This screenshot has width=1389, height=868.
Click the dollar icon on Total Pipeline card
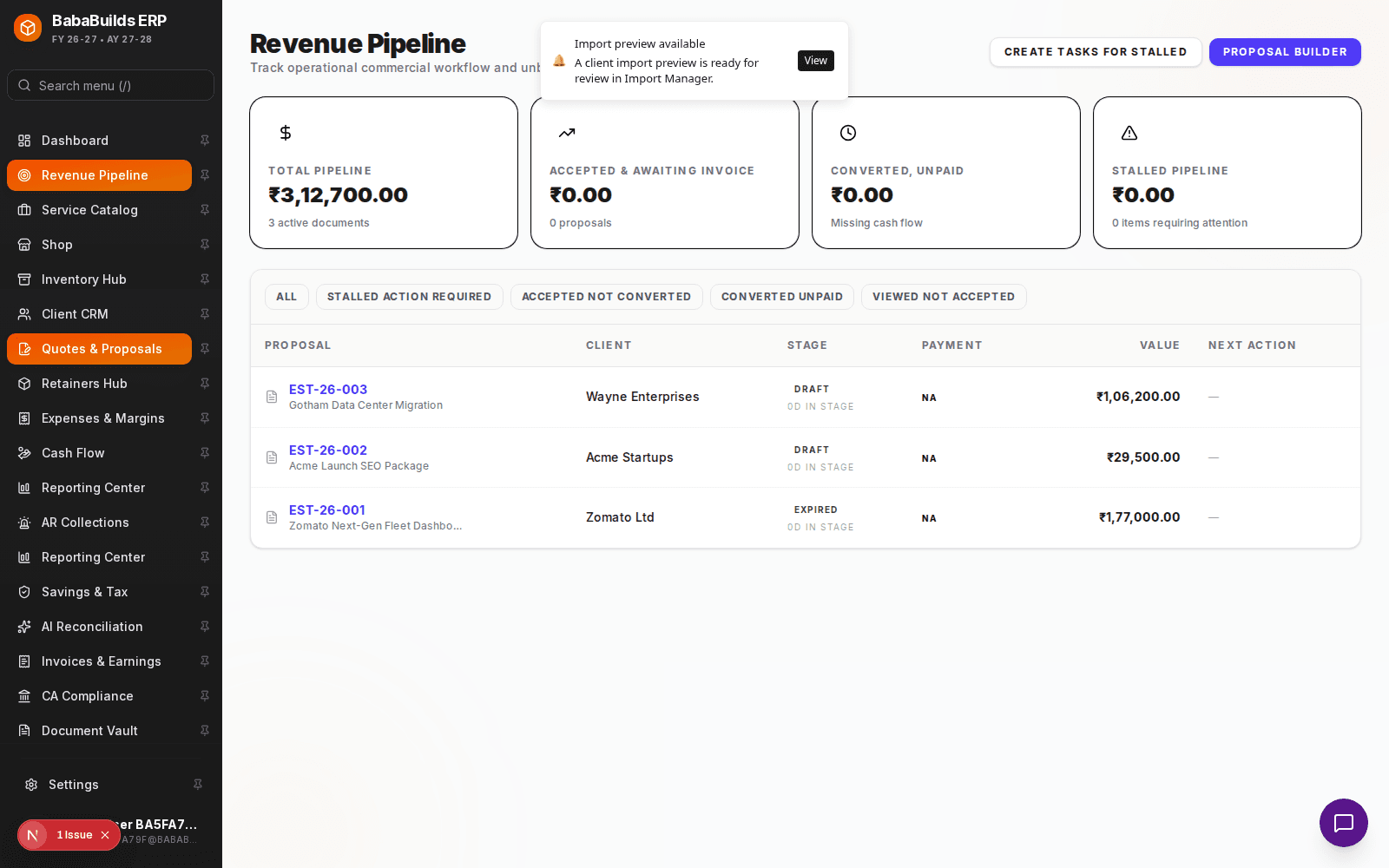coord(286,133)
